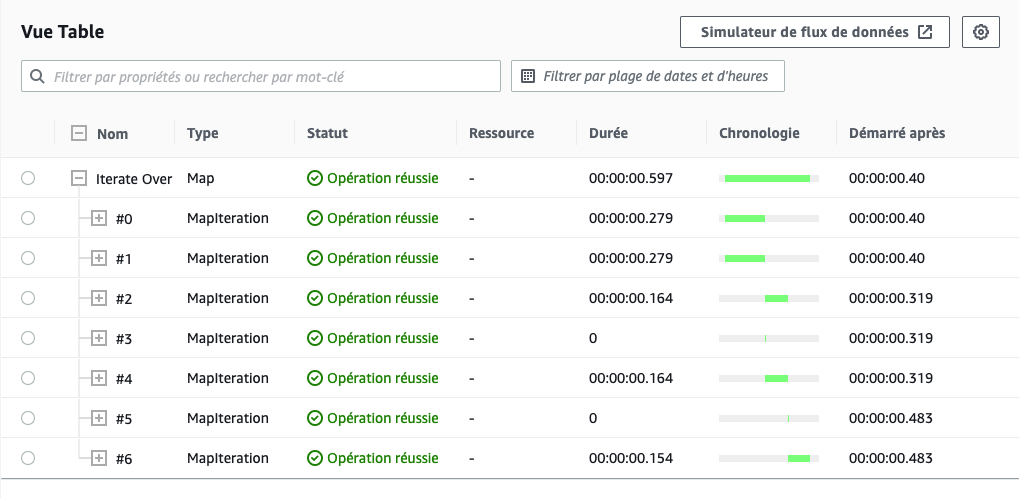
Task: Select radio button for iteration #3
Action: tap(28, 338)
